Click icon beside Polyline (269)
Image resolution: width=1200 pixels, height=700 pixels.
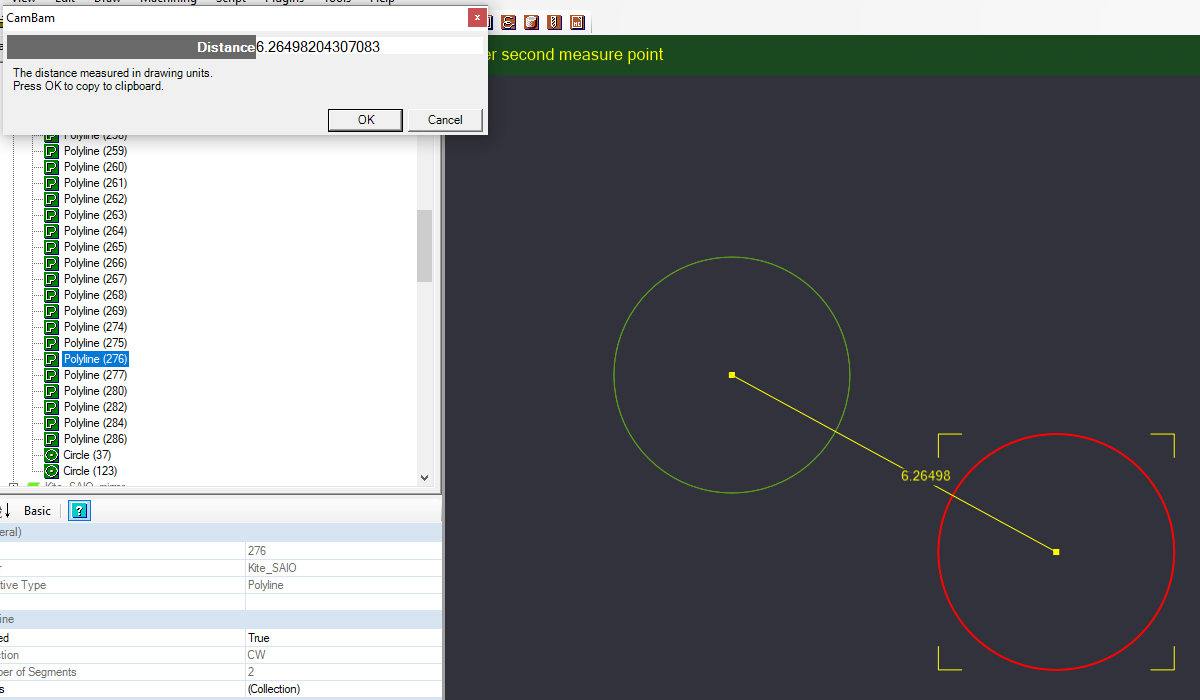52,311
